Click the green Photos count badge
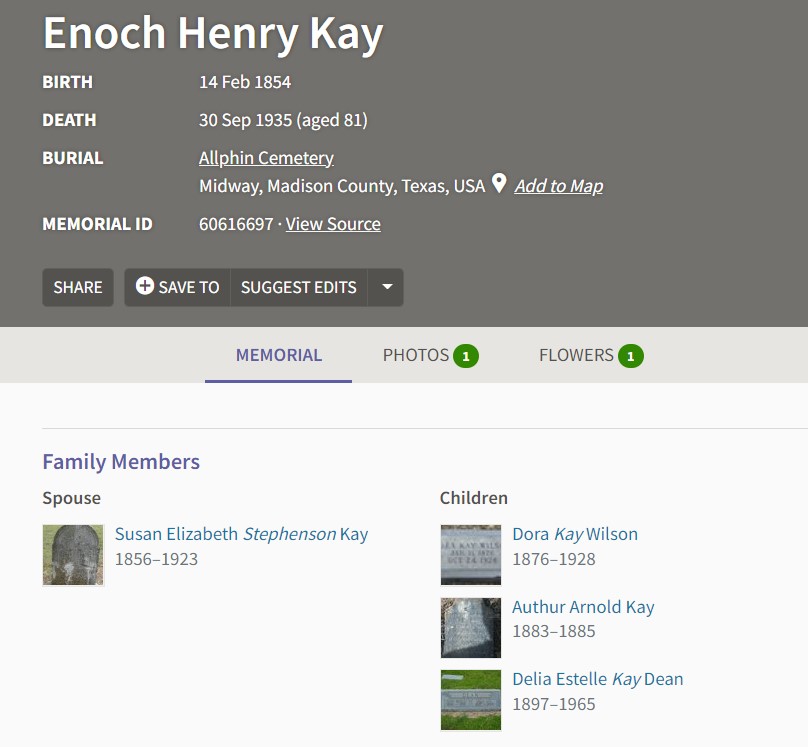Image resolution: width=808 pixels, height=747 pixels. pyautogui.click(x=466, y=356)
